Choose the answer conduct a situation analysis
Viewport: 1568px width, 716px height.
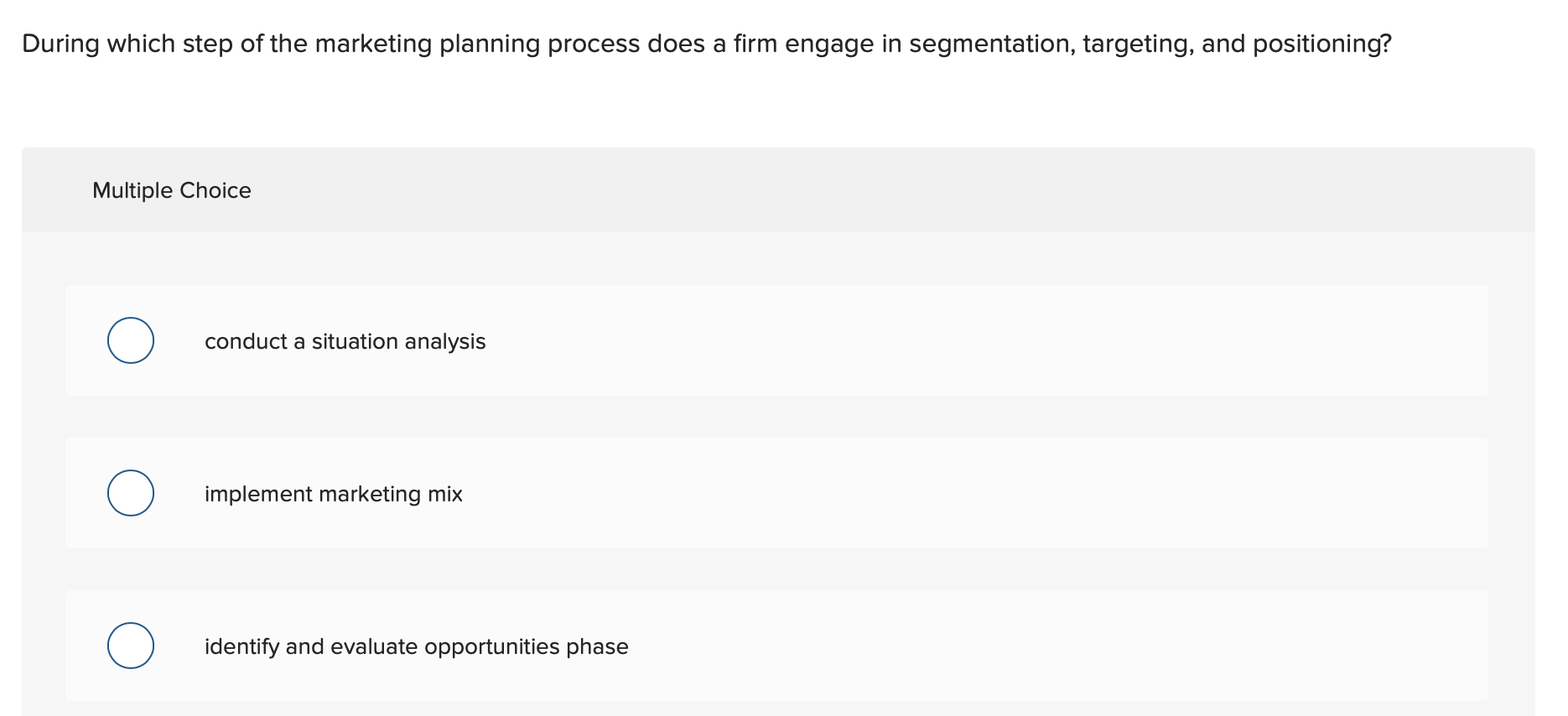click(345, 340)
